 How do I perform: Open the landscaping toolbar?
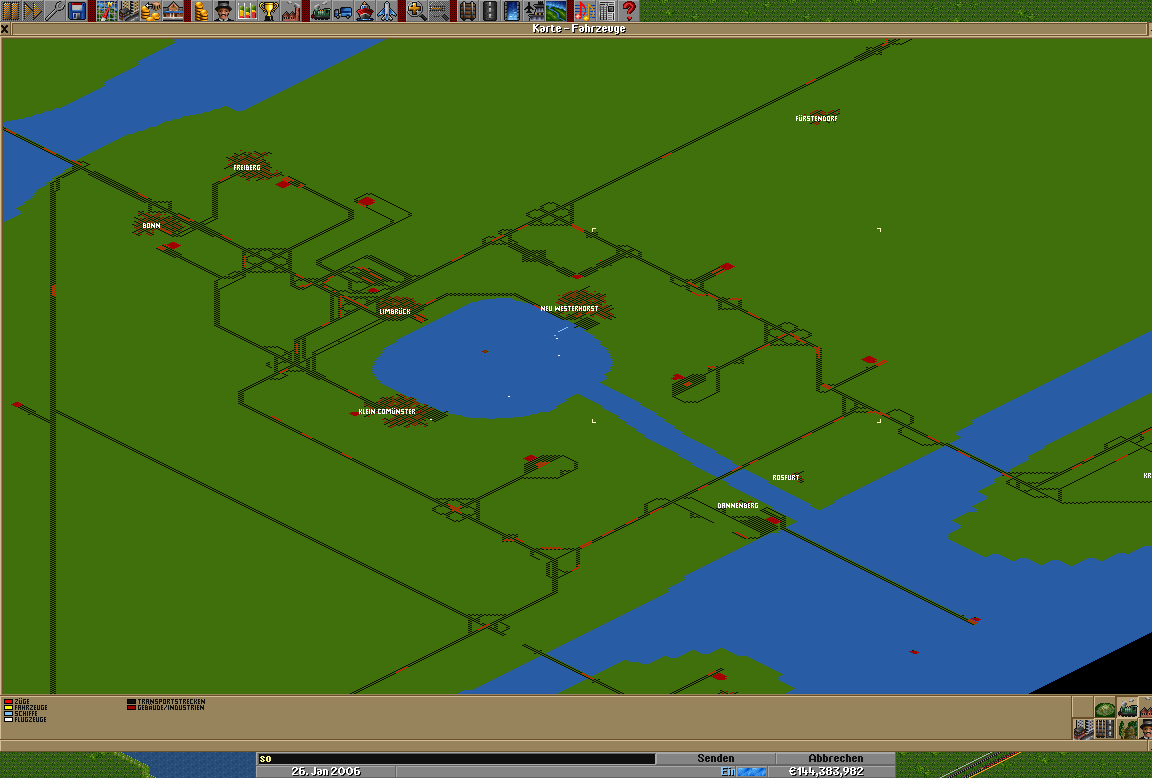coord(556,10)
